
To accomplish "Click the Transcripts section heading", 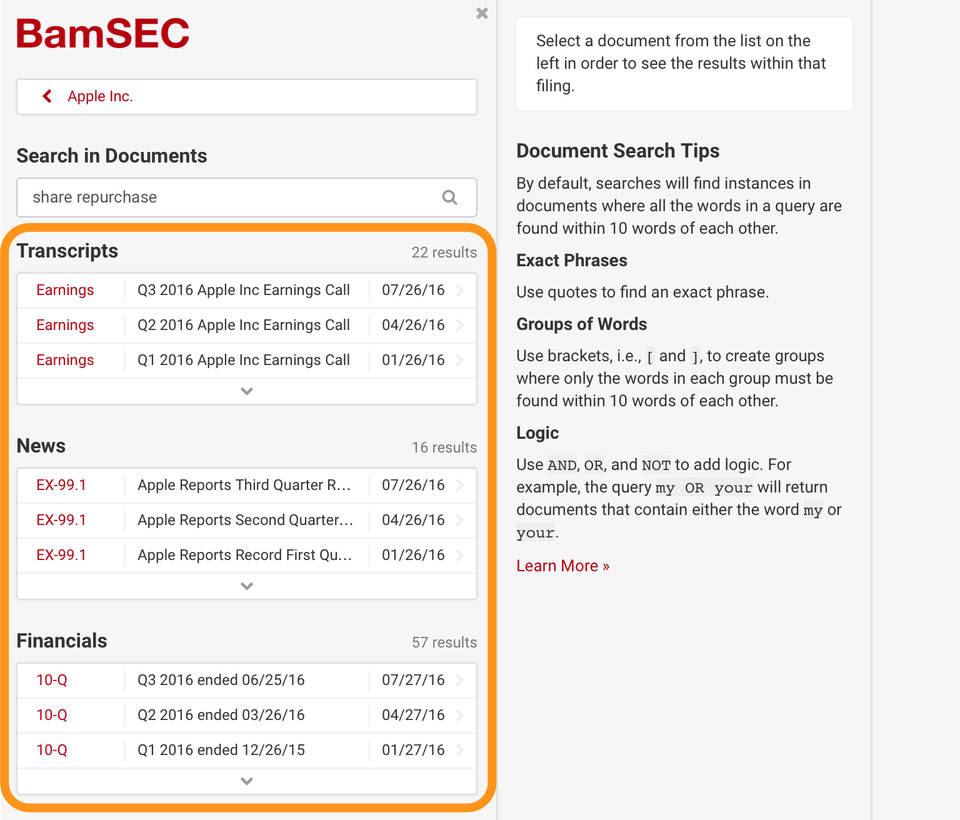I will [67, 251].
